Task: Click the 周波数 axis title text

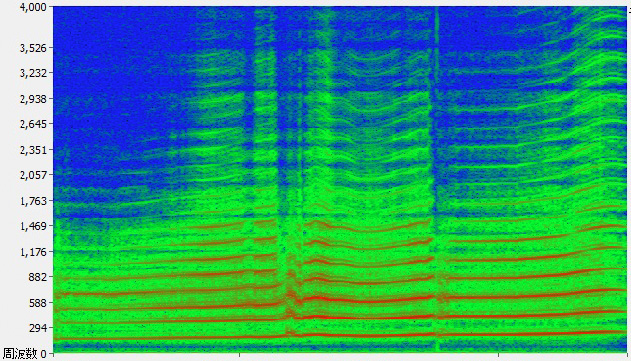Action: [x=20, y=354]
